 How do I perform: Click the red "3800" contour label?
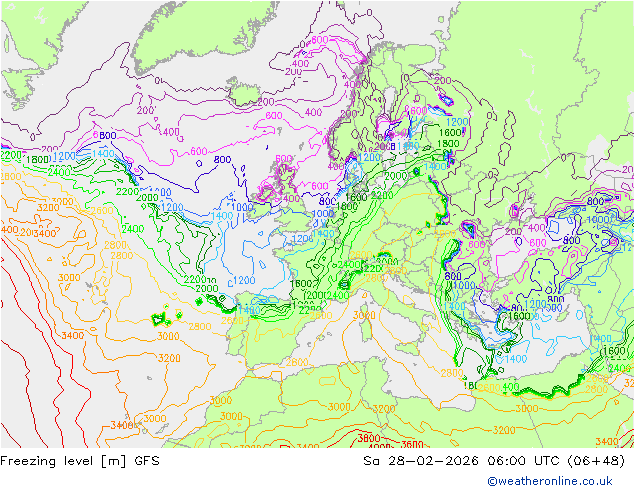pyautogui.click(x=369, y=438)
